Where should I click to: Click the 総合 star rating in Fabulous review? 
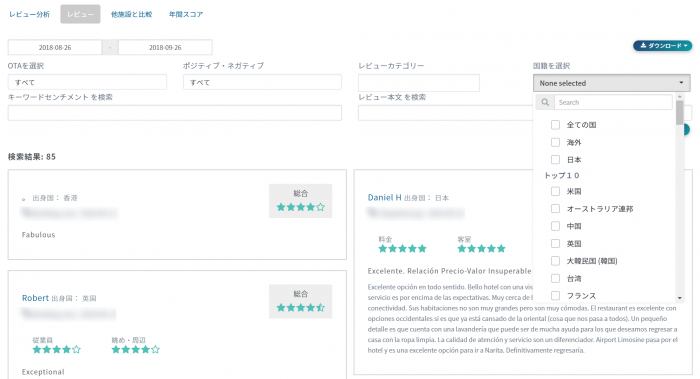point(300,207)
